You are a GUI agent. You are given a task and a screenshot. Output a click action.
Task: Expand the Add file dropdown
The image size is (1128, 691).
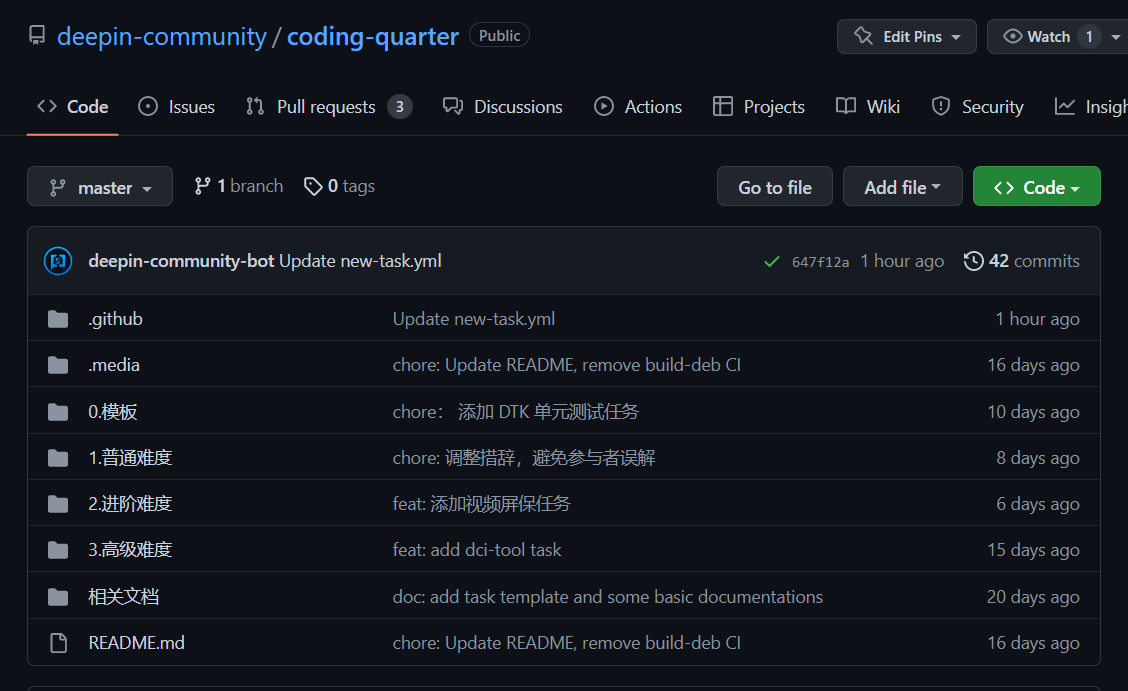click(x=902, y=186)
